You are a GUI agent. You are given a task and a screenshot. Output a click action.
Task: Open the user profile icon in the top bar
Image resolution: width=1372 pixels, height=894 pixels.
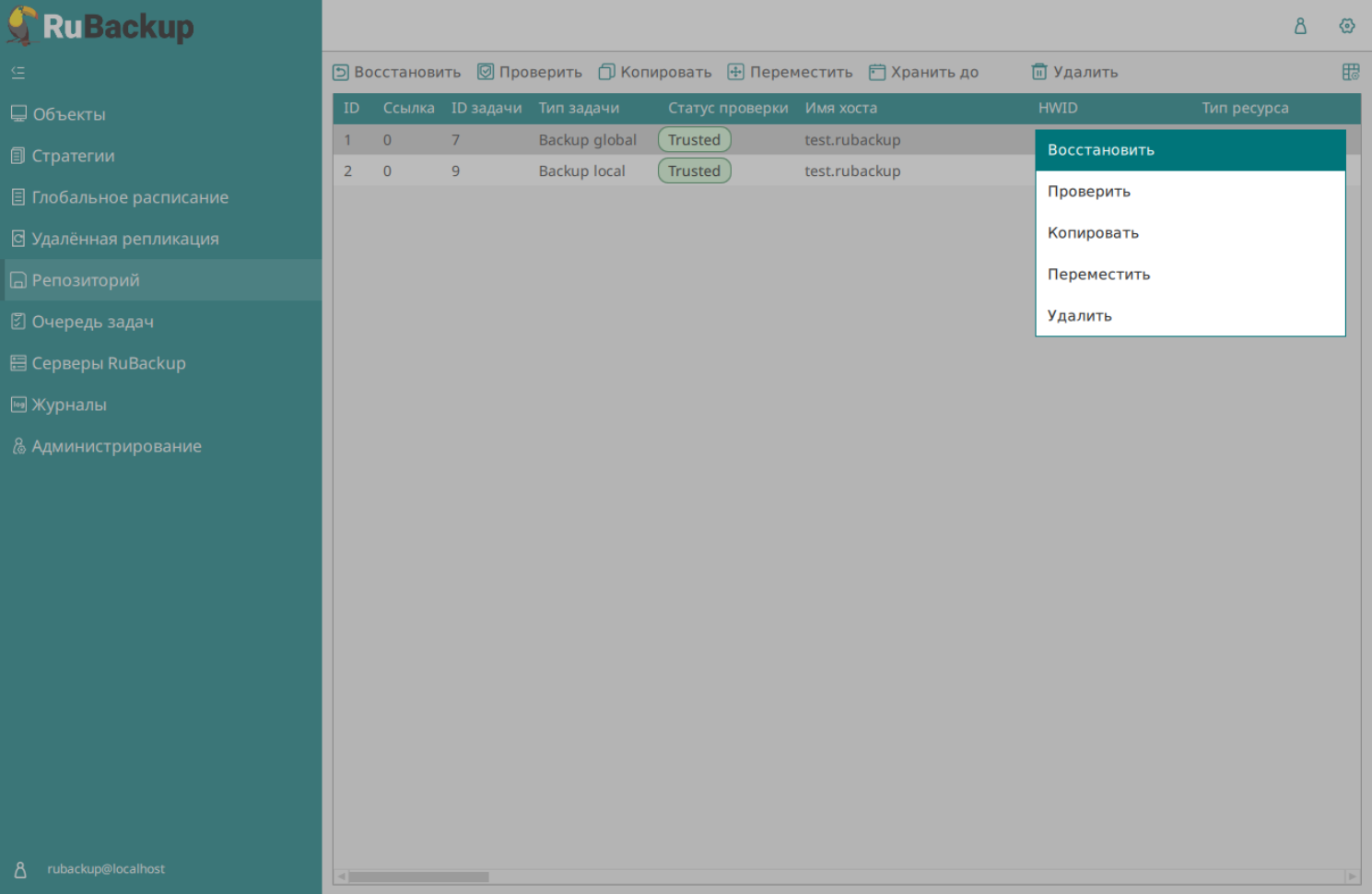tap(1300, 26)
